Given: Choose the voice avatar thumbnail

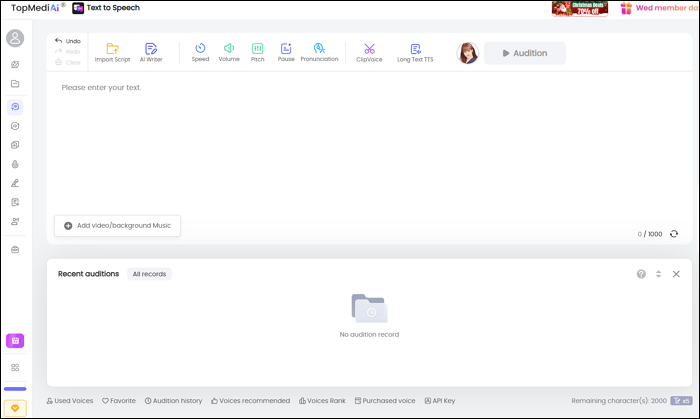Looking at the screenshot, I should (x=467, y=53).
